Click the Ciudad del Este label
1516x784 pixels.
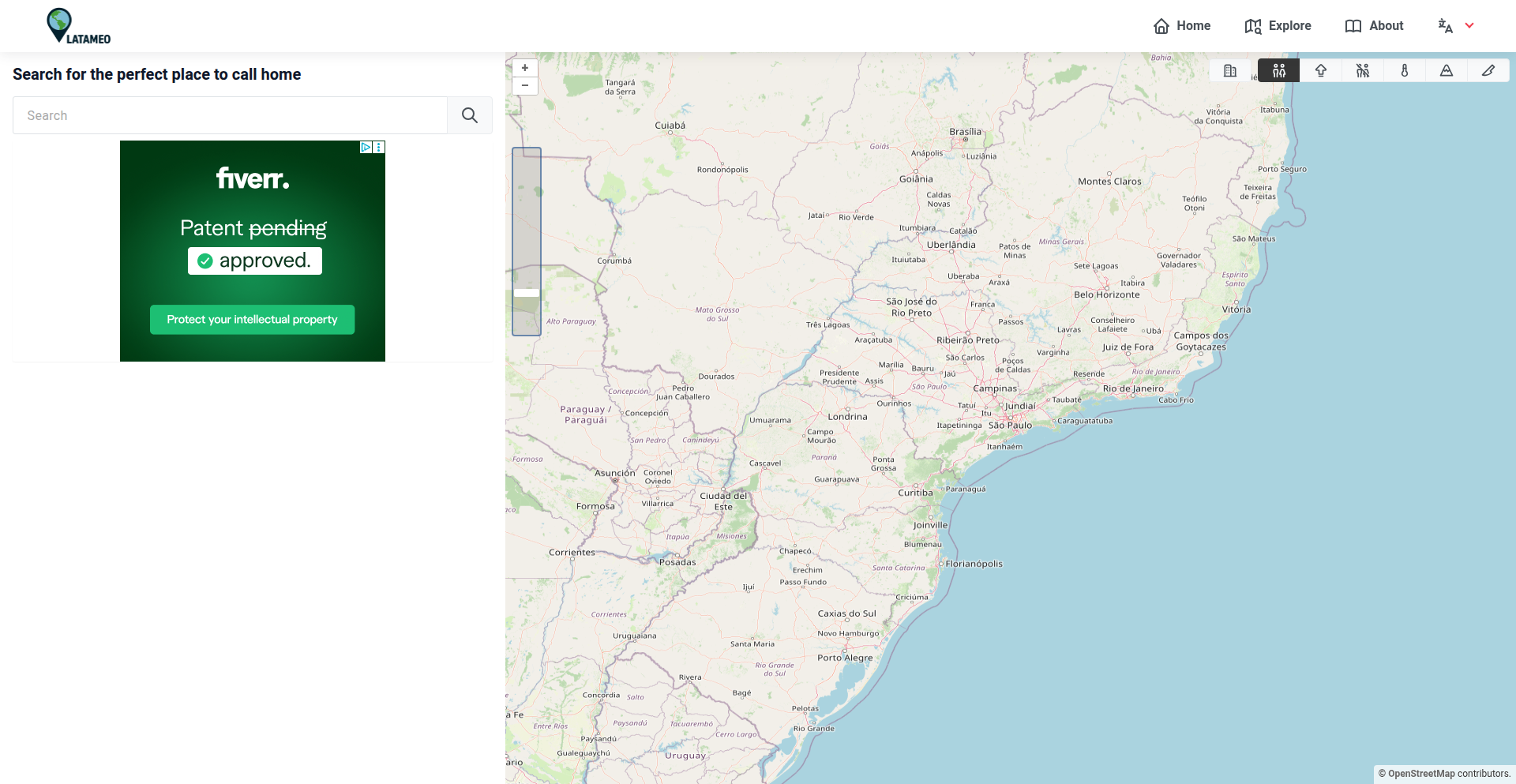pos(723,501)
